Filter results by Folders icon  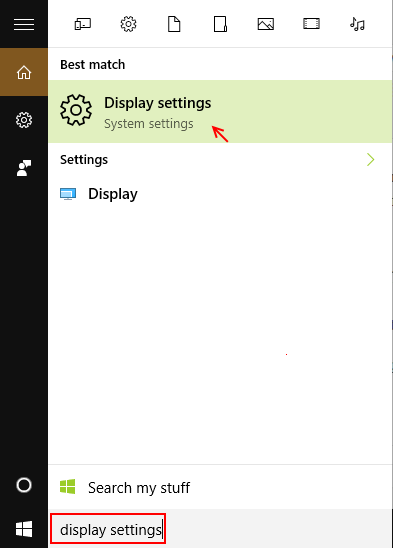pyautogui.click(x=220, y=24)
